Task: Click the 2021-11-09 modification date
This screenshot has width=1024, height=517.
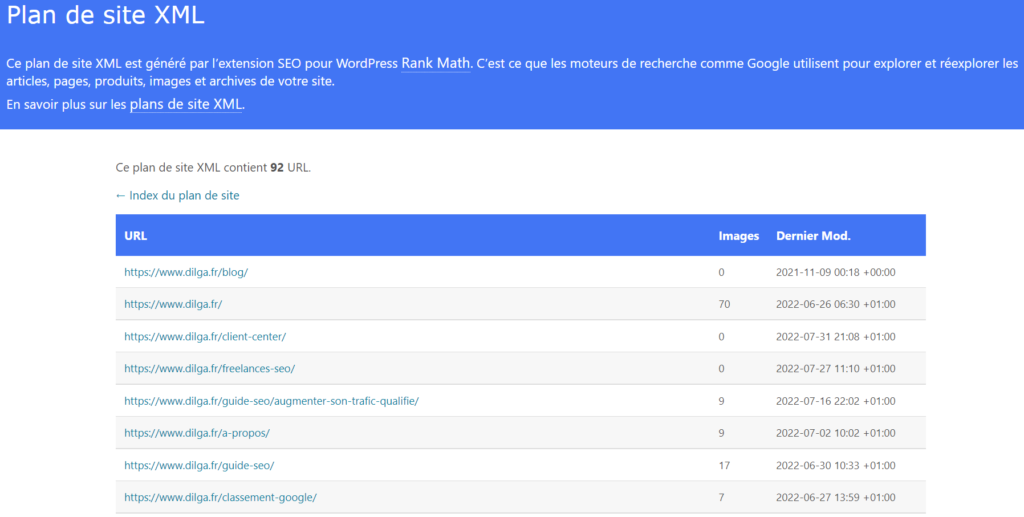Action: [x=835, y=272]
